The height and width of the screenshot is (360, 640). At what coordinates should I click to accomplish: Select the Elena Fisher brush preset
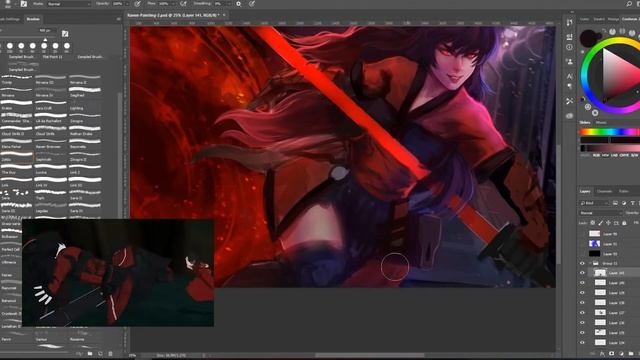click(16, 144)
